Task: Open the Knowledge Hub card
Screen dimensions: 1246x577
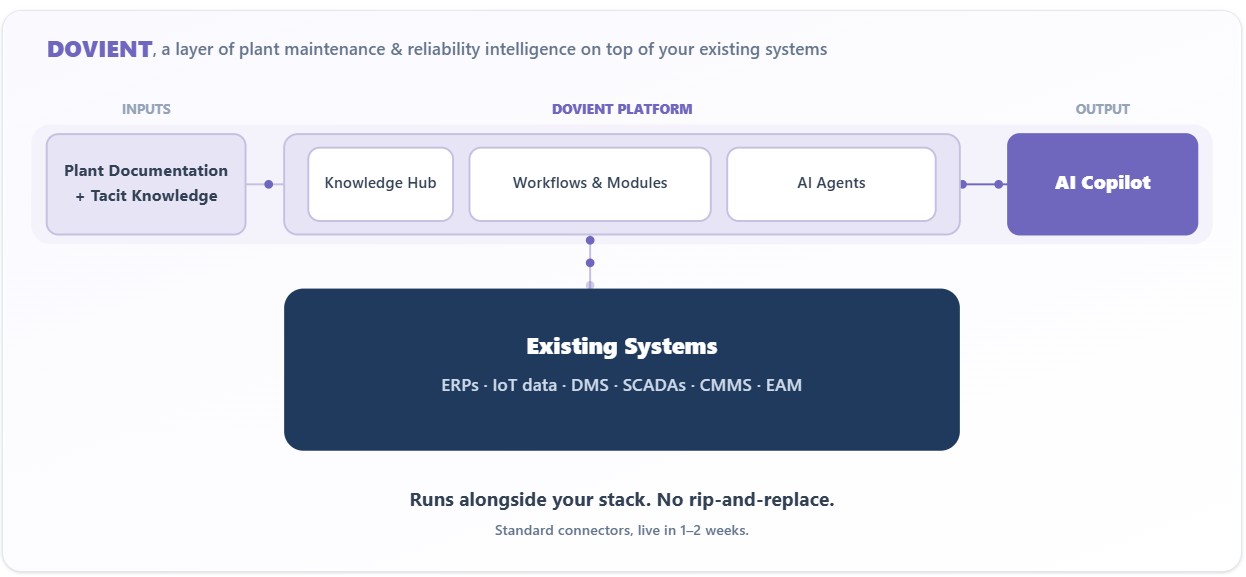Action: coord(381,184)
